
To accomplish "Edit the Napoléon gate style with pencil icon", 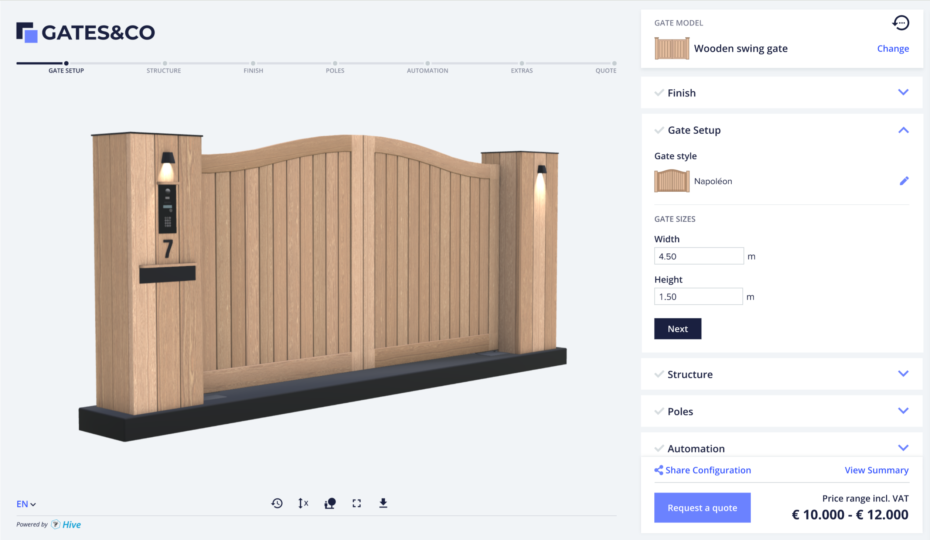I will (x=904, y=181).
